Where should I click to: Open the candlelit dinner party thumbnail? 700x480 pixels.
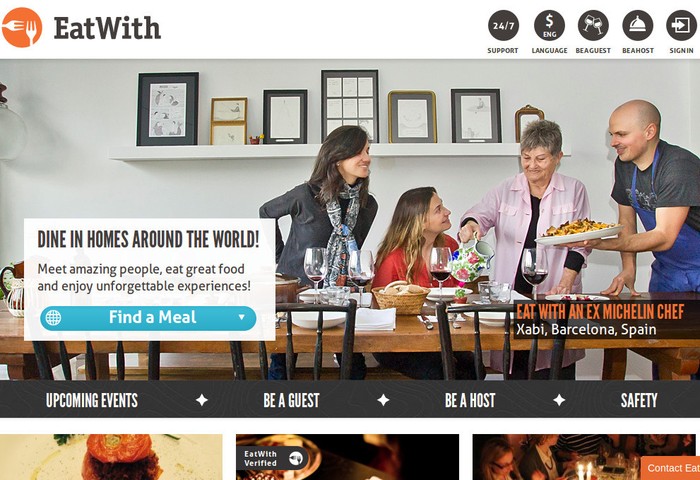pos(584,457)
